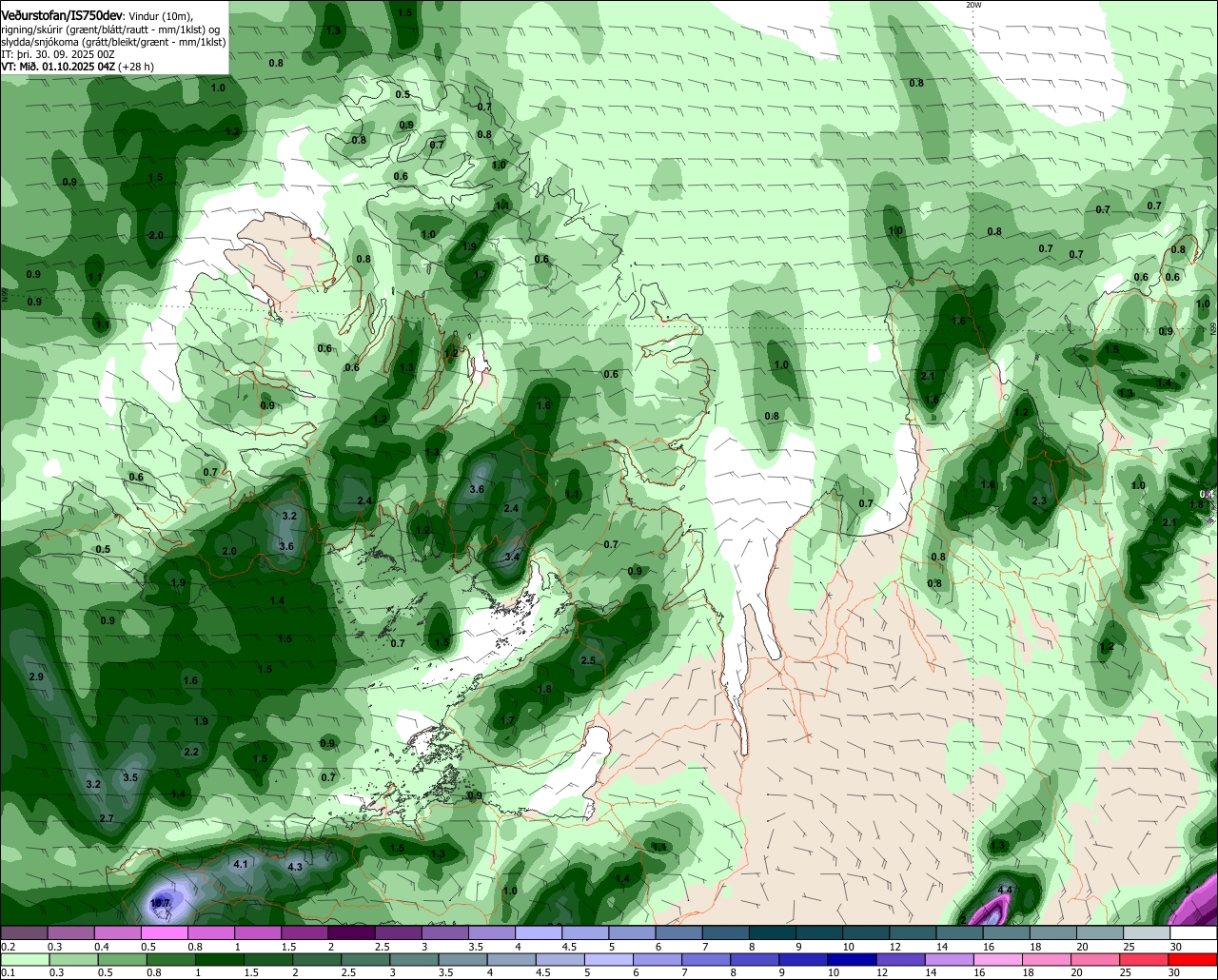Click the 20W longitude label
1218x980 pixels.
click(972, 5)
